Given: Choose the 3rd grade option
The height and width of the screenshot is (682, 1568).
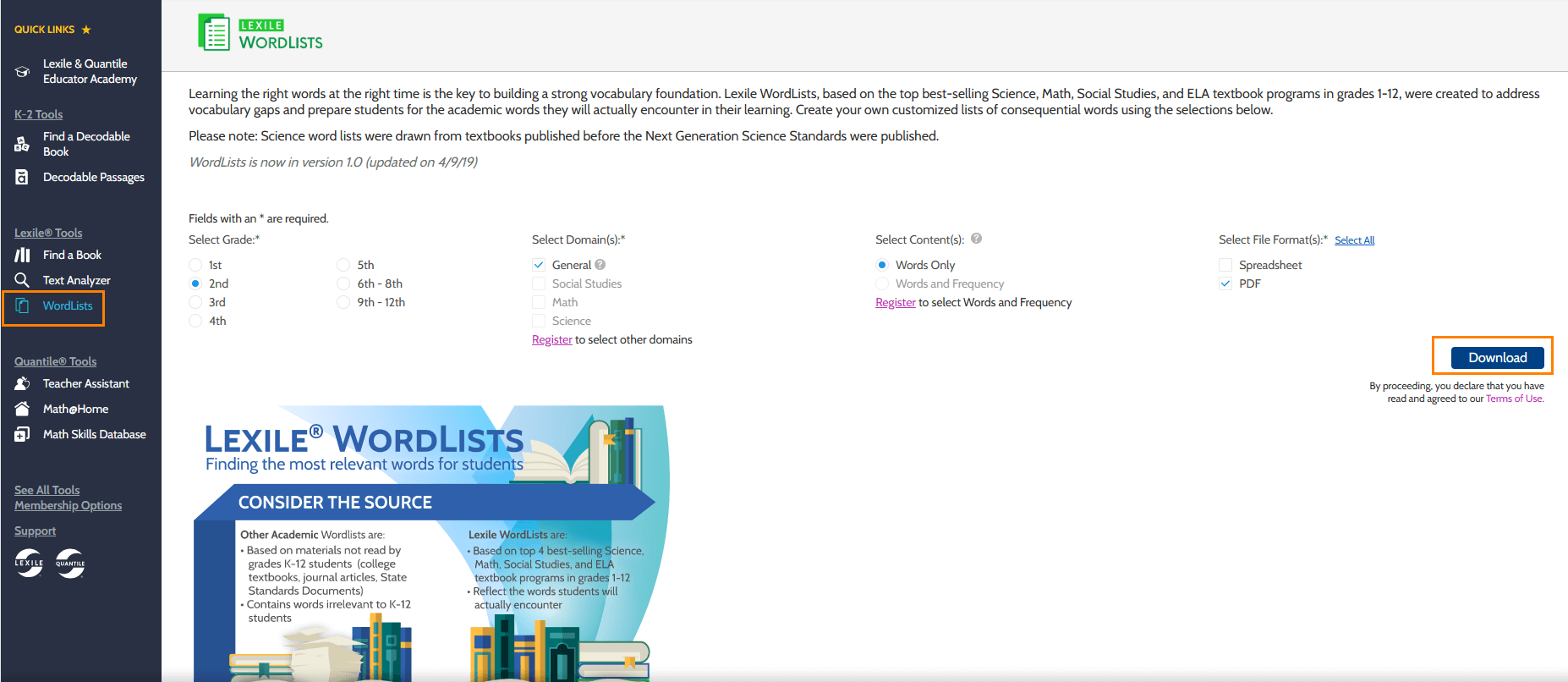Looking at the screenshot, I should 195,302.
